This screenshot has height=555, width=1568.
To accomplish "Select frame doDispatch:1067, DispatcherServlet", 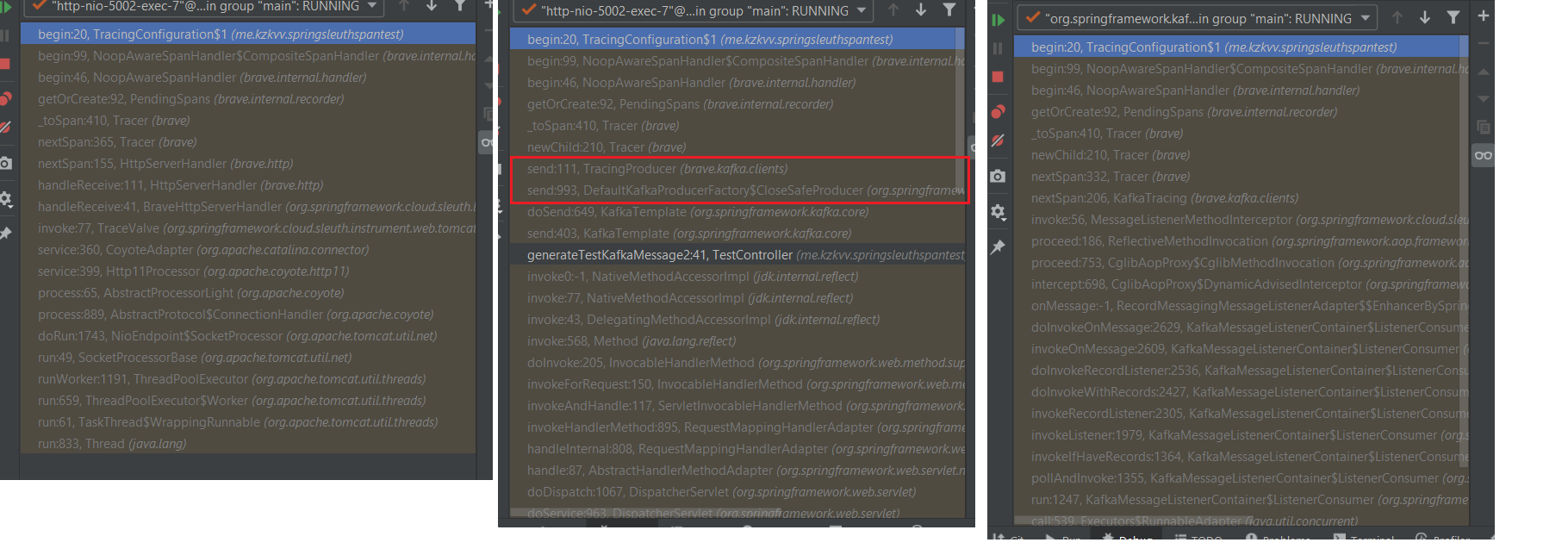I will pos(737,492).
